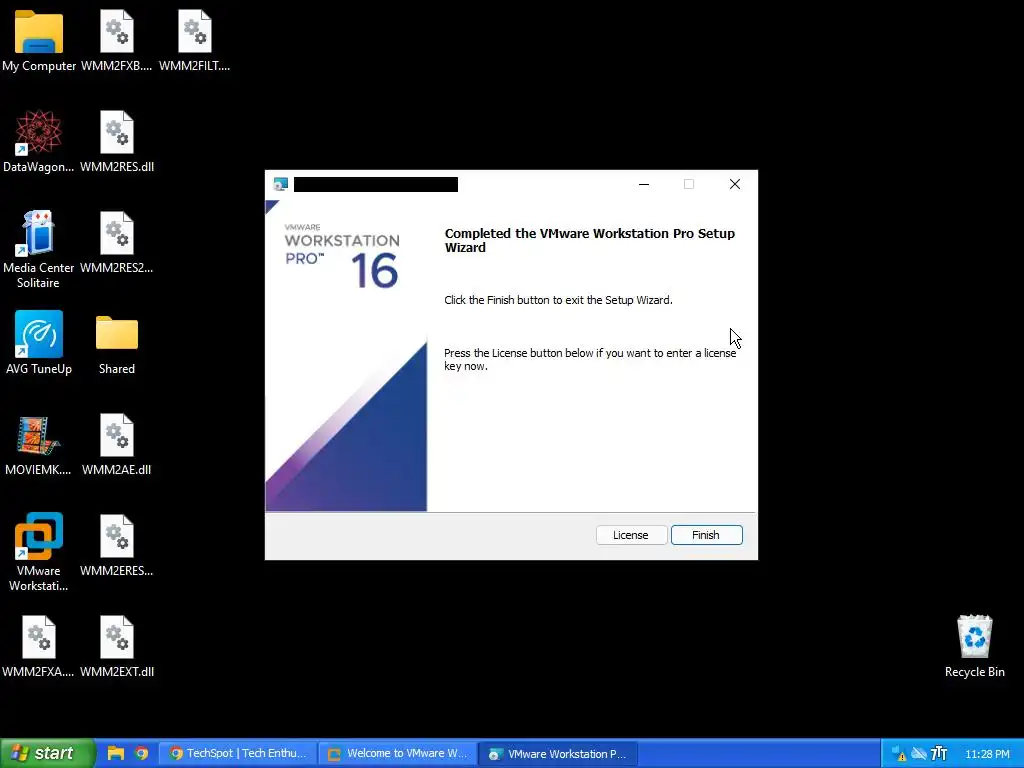Click the network warning tray icon
Screen dimensions: 1024x768
pos(899,754)
